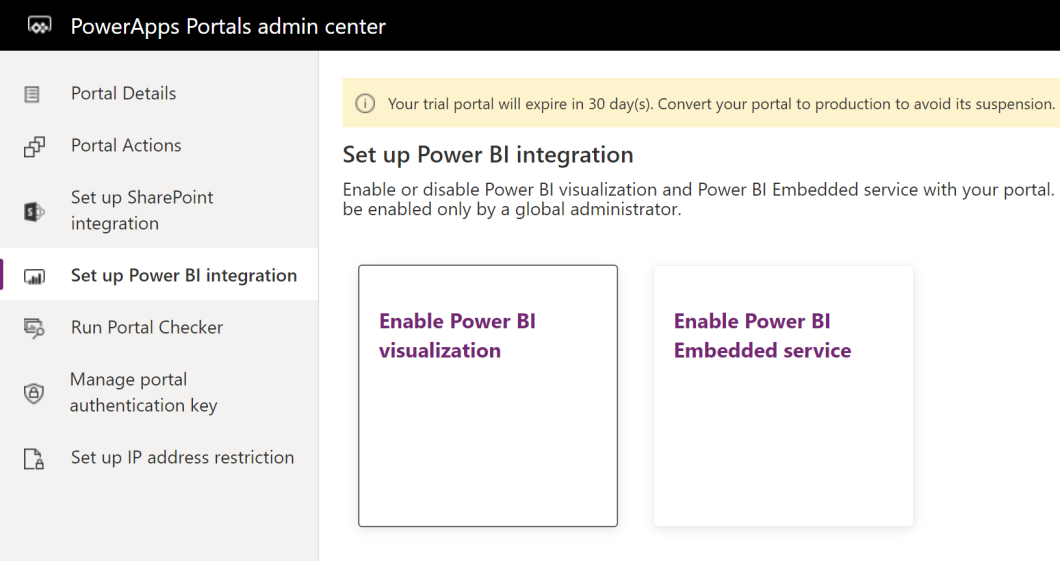Viewport: 1060px width, 561px height.
Task: Click the Portal Checker icon
Action: coord(34,328)
